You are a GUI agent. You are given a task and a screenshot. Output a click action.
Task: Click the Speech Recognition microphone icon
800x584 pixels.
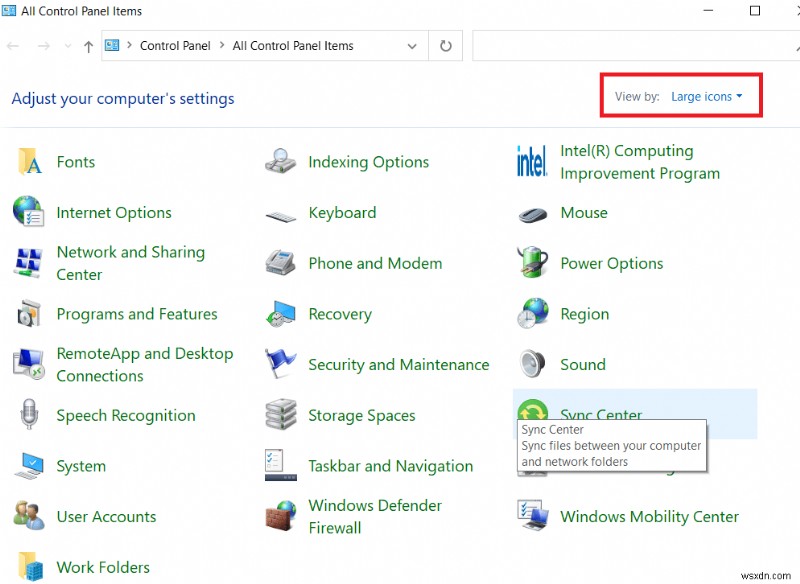pyautogui.click(x=29, y=416)
